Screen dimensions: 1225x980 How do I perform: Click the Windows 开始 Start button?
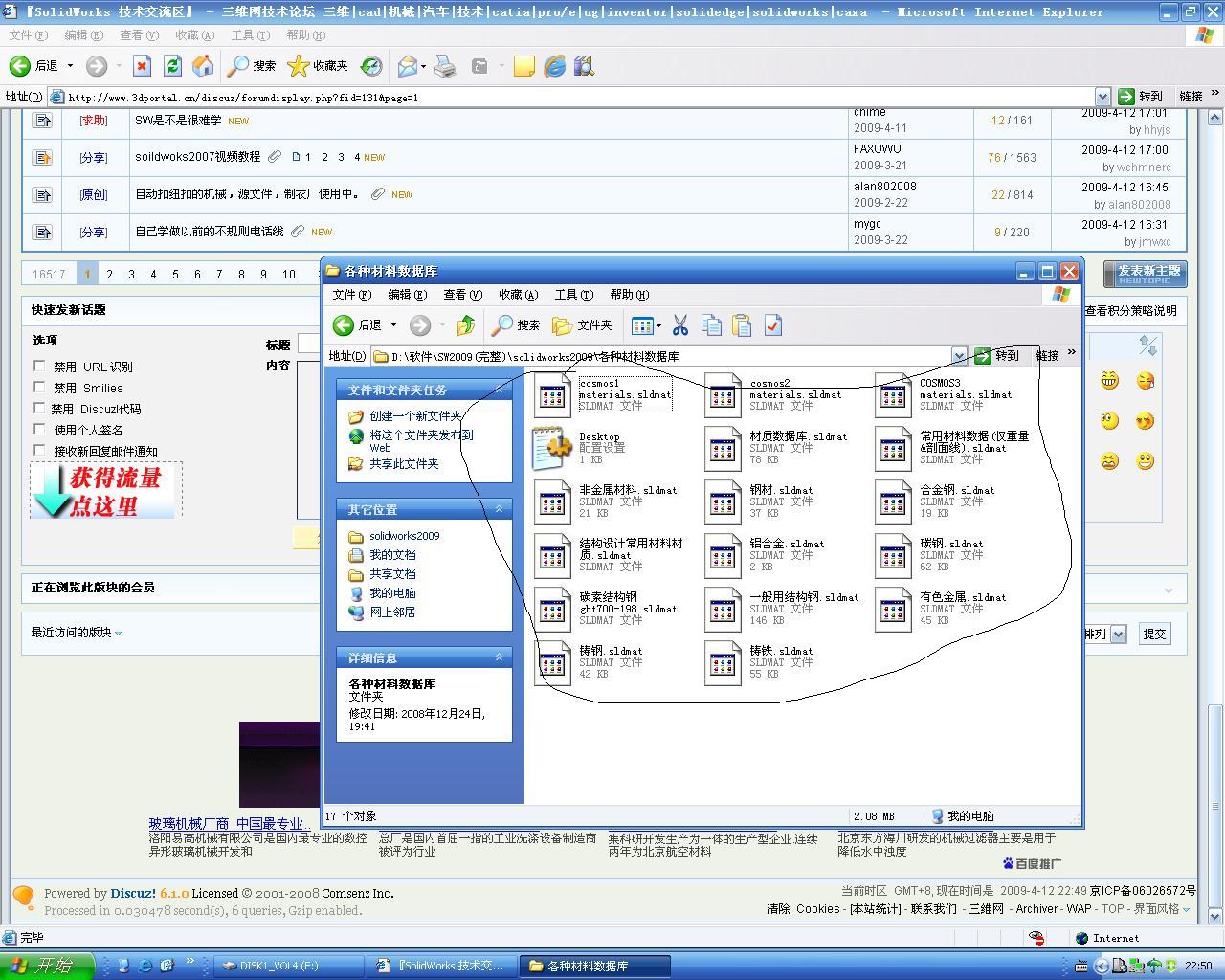point(46,966)
